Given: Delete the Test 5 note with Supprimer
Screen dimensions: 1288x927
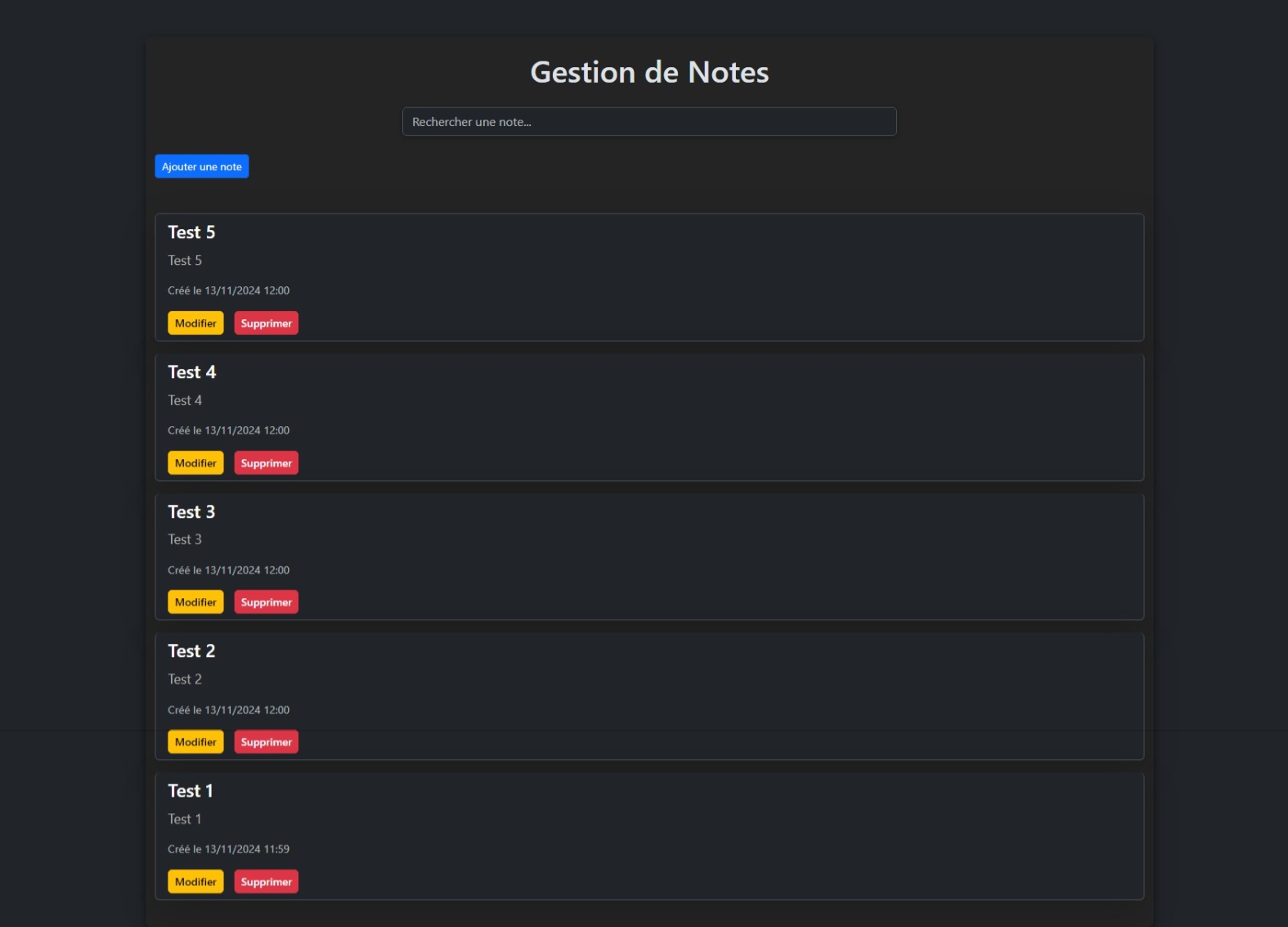Looking at the screenshot, I should [266, 323].
